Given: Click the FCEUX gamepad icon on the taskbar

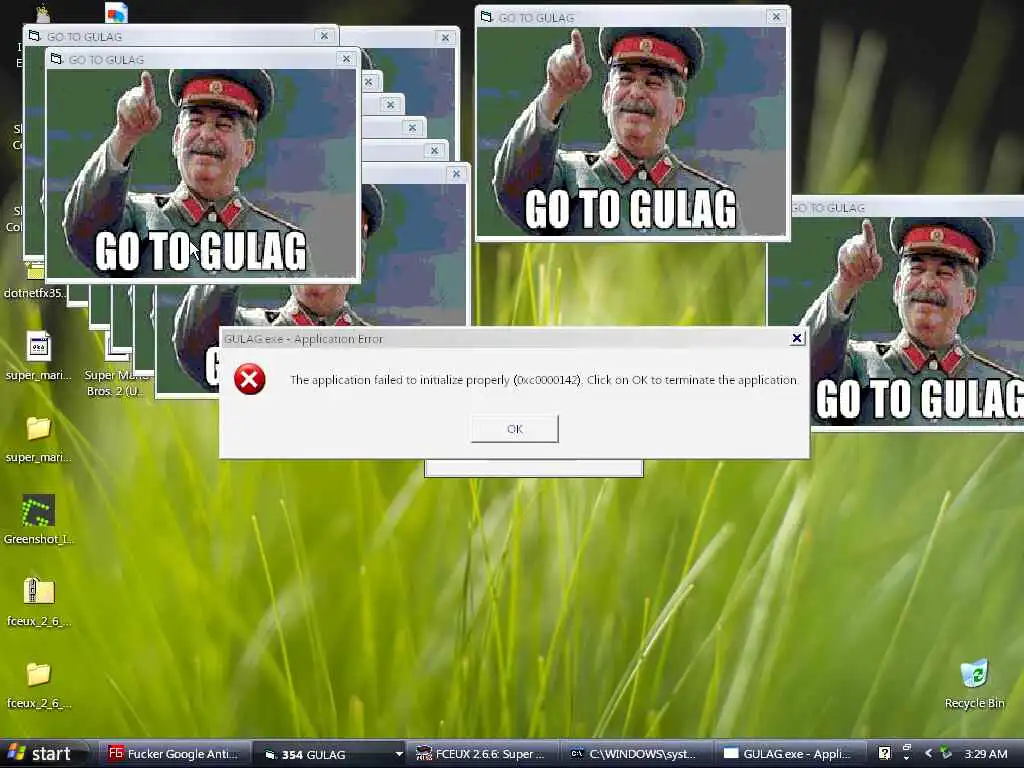Looking at the screenshot, I should (424, 754).
